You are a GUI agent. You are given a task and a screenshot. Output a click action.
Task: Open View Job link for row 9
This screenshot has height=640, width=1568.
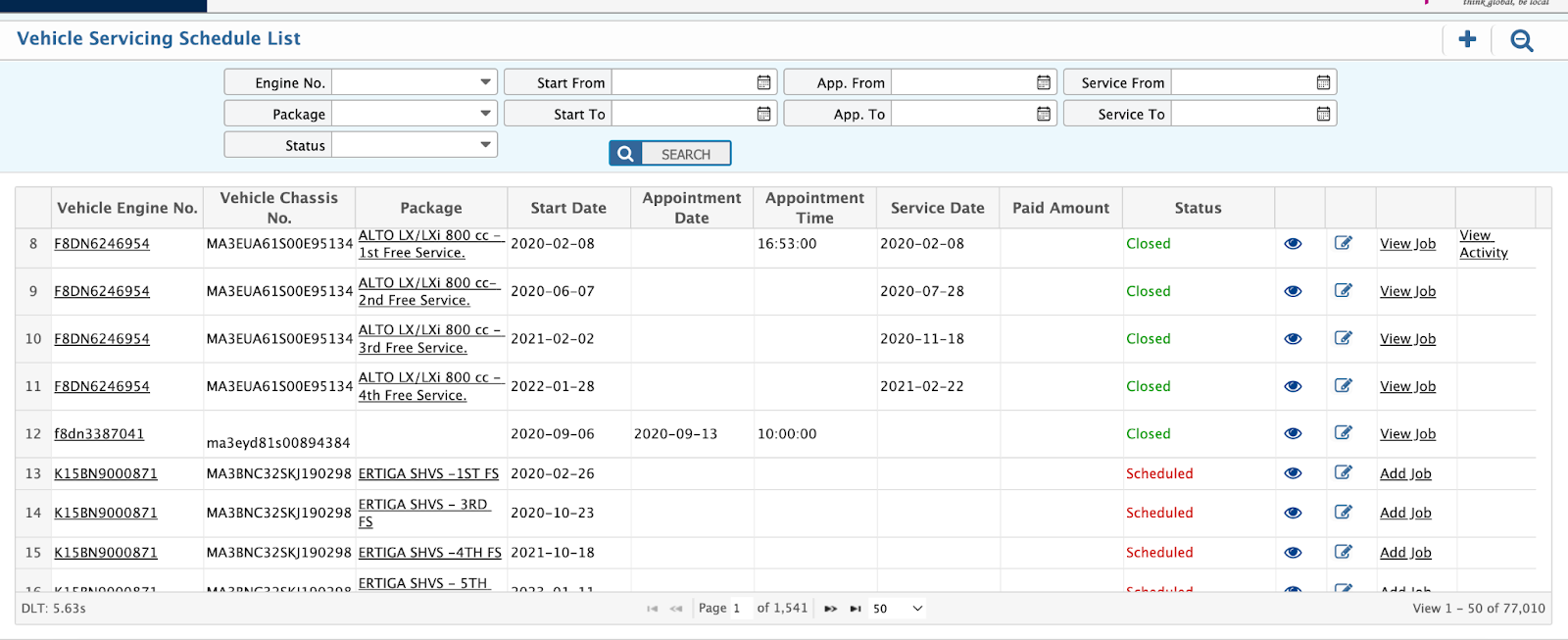[1407, 291]
